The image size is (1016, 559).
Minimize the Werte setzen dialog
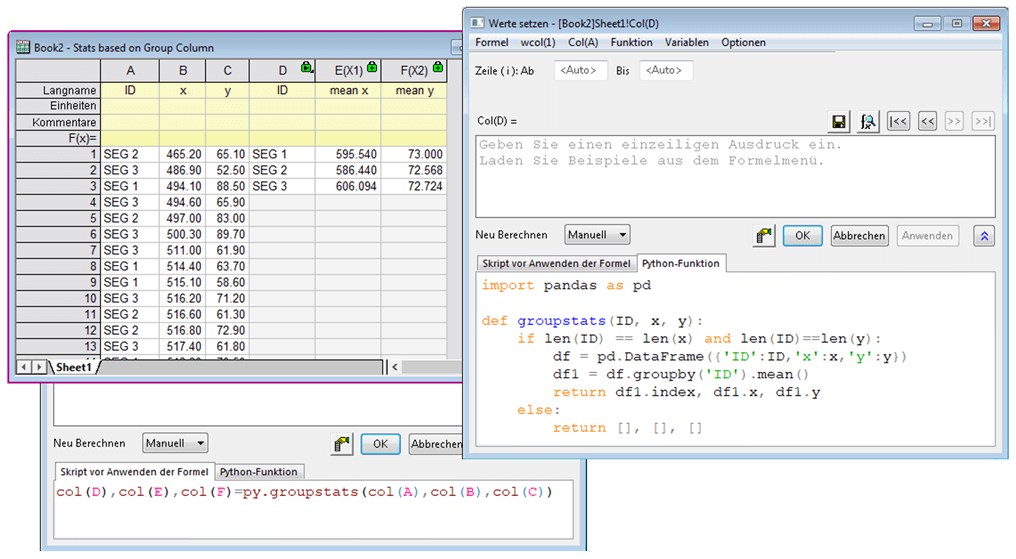[x=927, y=23]
